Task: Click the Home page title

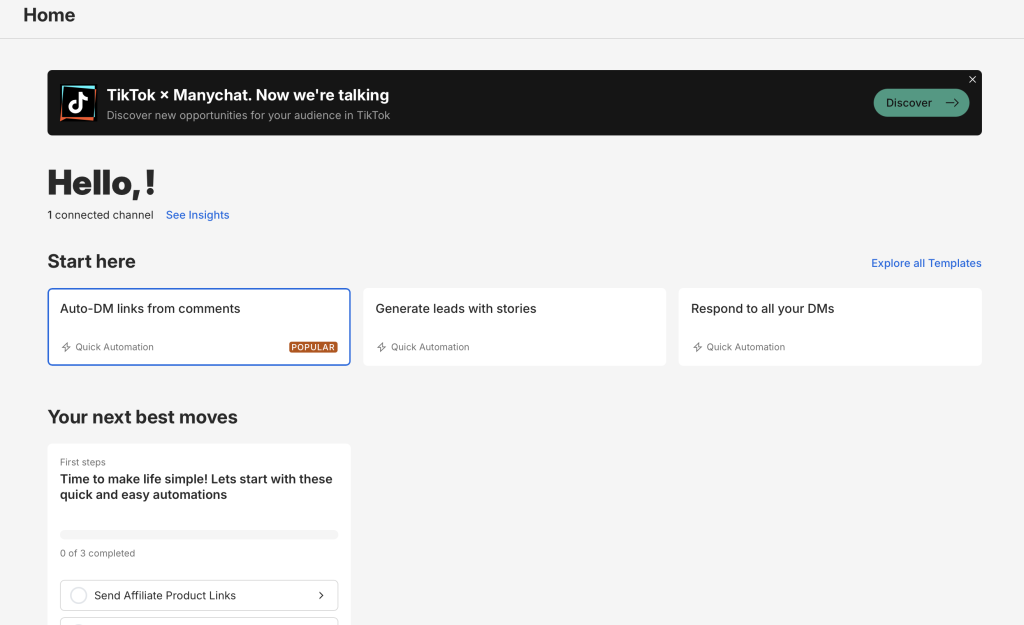Action: [49, 15]
